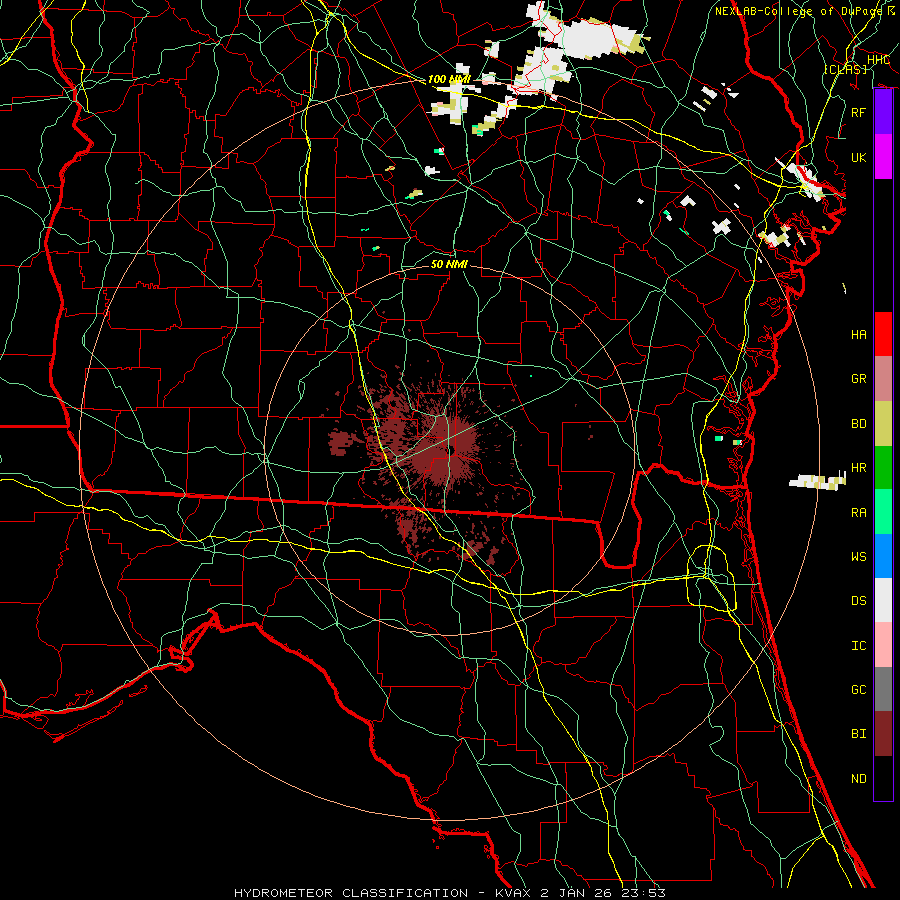
Task: Pick the dark green HR legend swatch
Action: click(883, 467)
